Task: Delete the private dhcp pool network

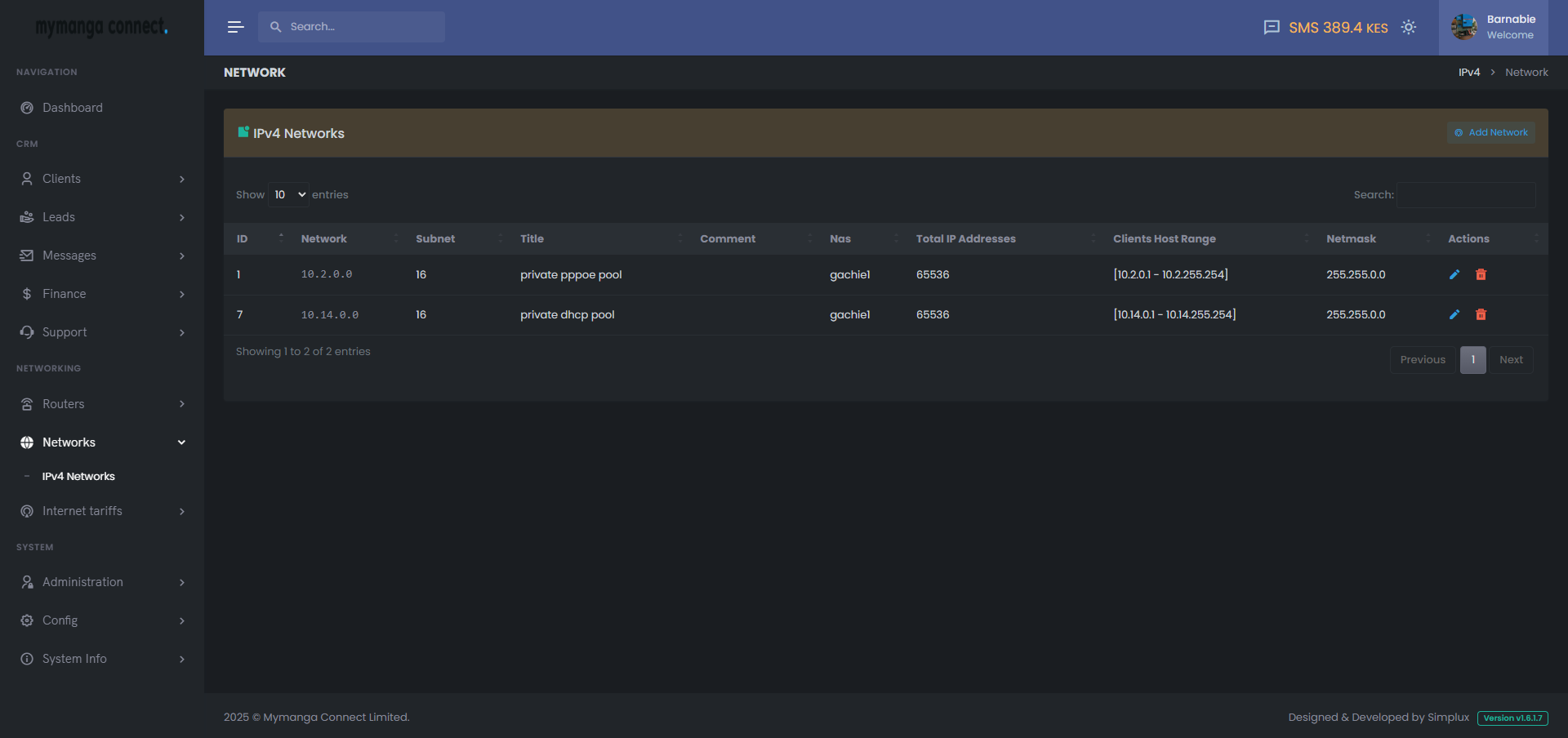Action: tap(1481, 314)
